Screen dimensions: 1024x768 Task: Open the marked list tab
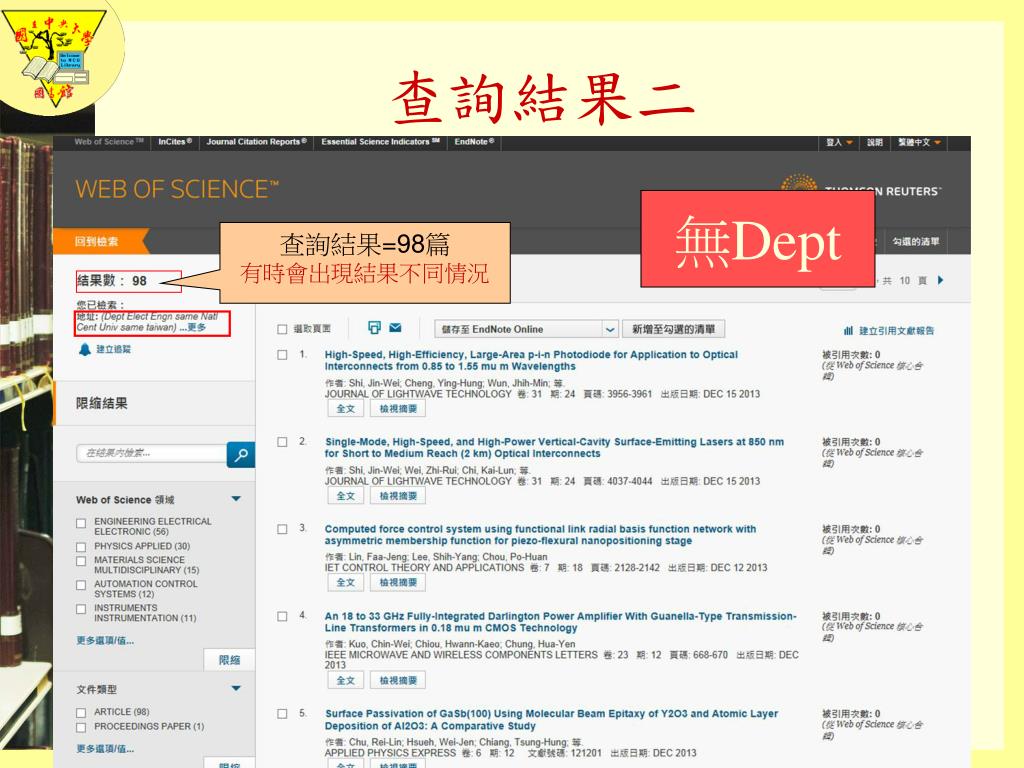(x=916, y=242)
